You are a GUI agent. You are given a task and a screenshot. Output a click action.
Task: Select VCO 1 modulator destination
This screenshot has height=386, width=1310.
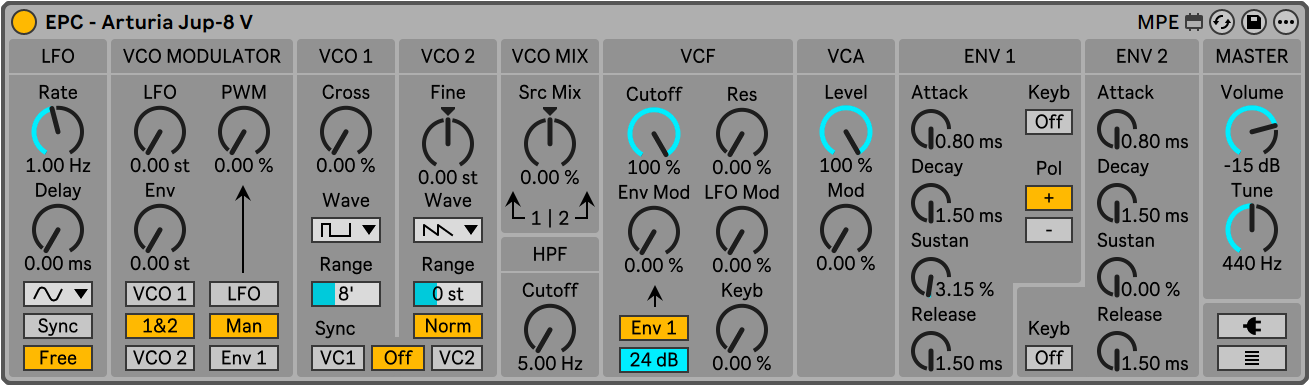(160, 294)
